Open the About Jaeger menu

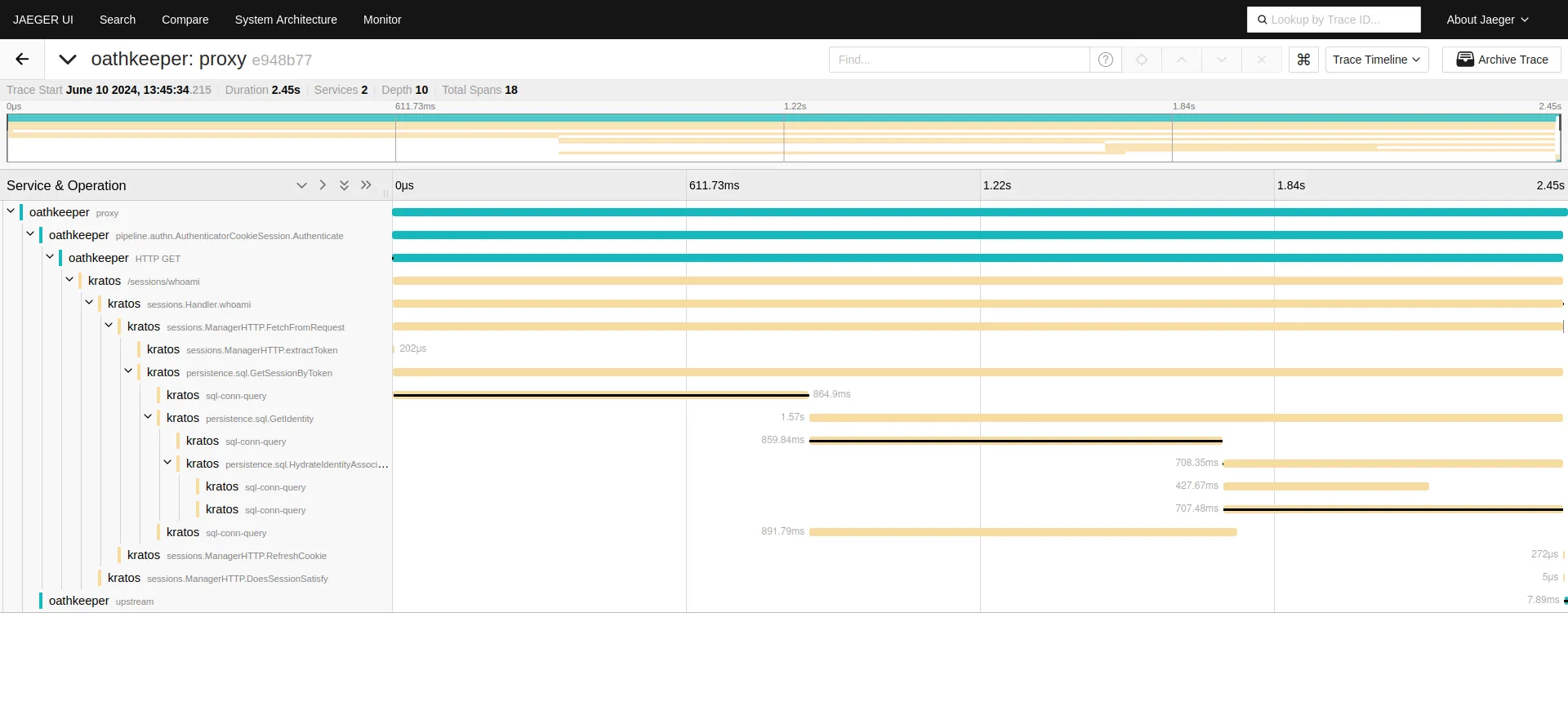1487,20
